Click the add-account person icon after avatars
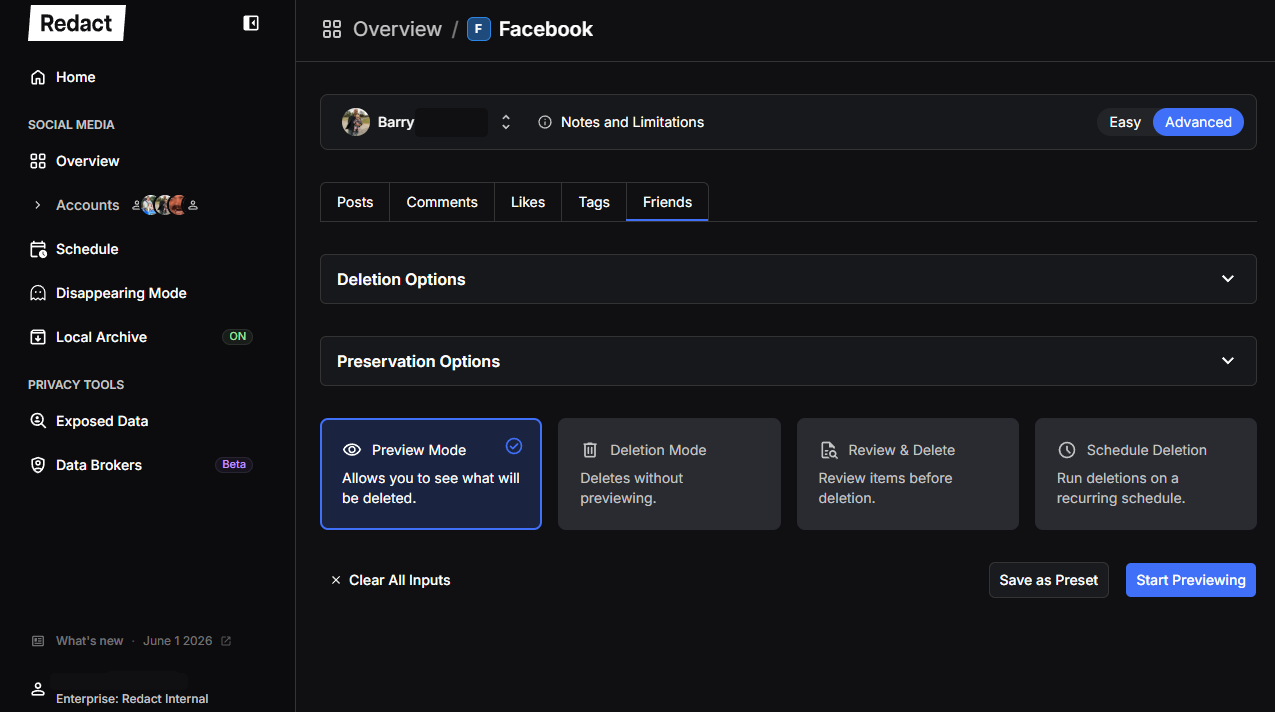 pos(193,205)
